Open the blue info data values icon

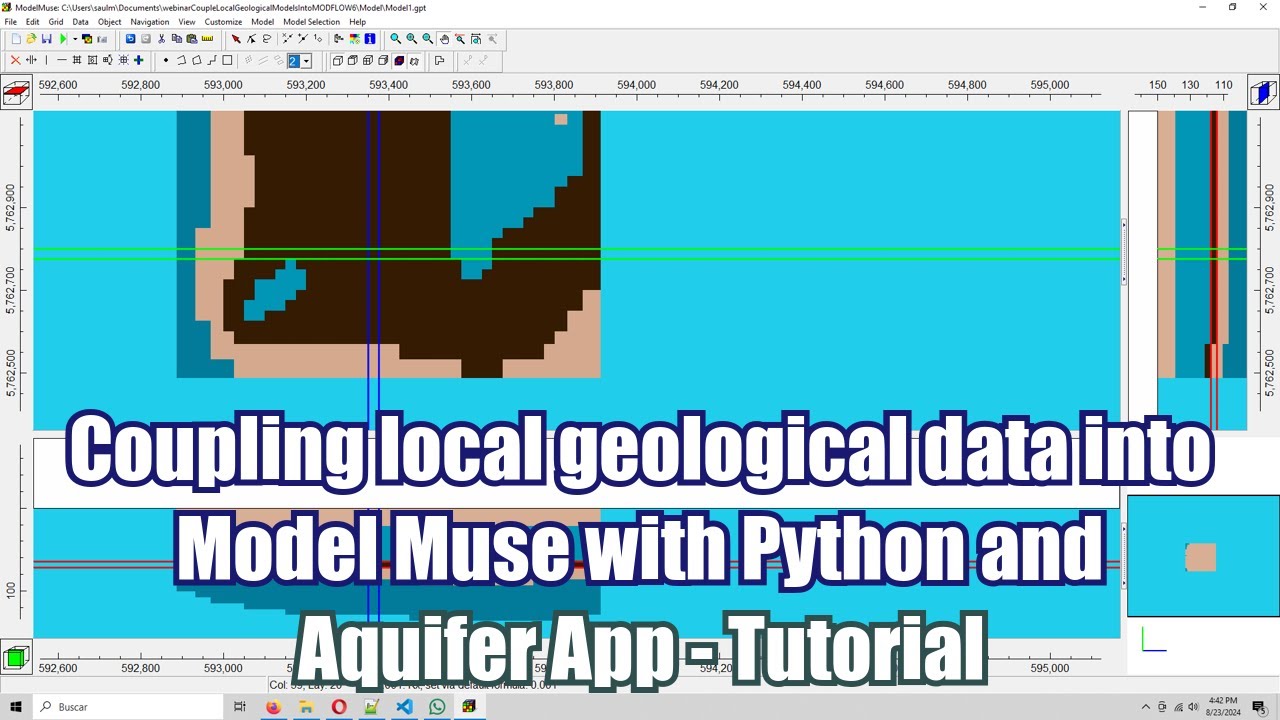click(x=370, y=39)
